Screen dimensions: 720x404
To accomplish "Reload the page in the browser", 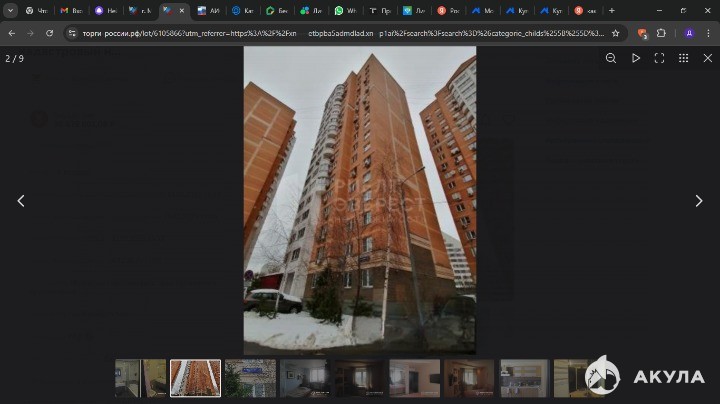I will click(49, 33).
